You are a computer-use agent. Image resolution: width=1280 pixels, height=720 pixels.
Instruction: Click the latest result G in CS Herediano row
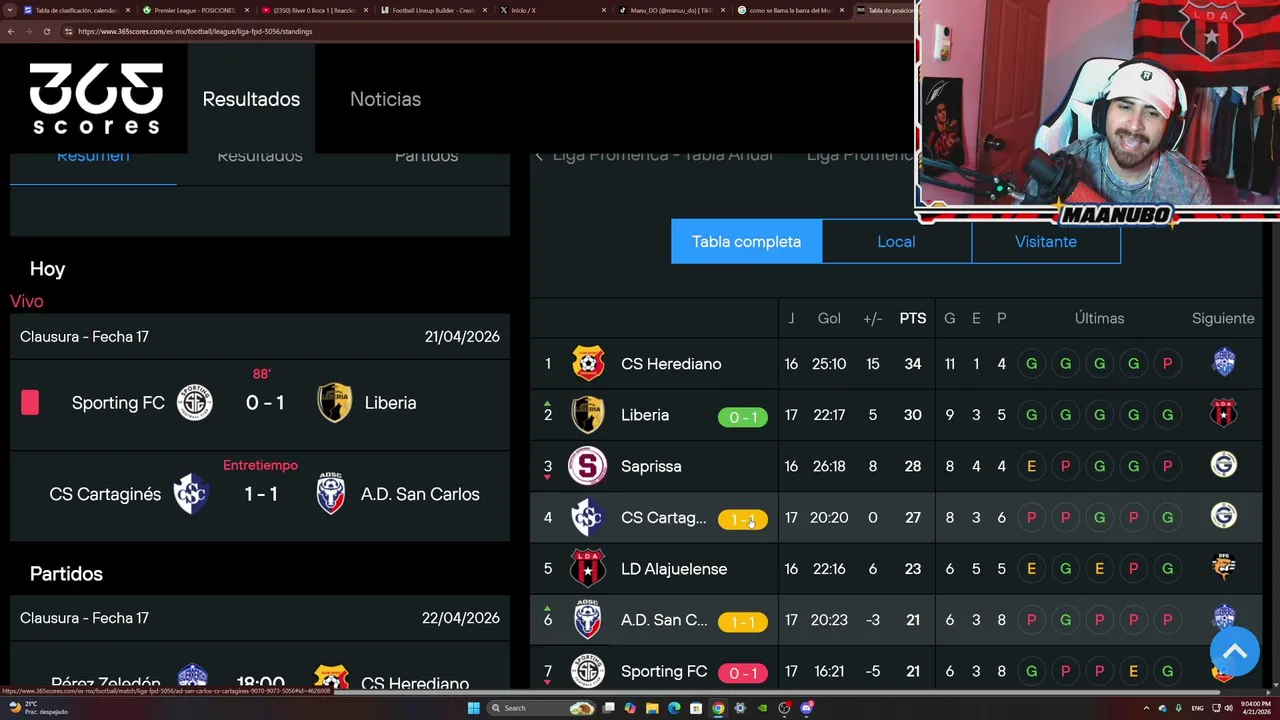point(1031,364)
